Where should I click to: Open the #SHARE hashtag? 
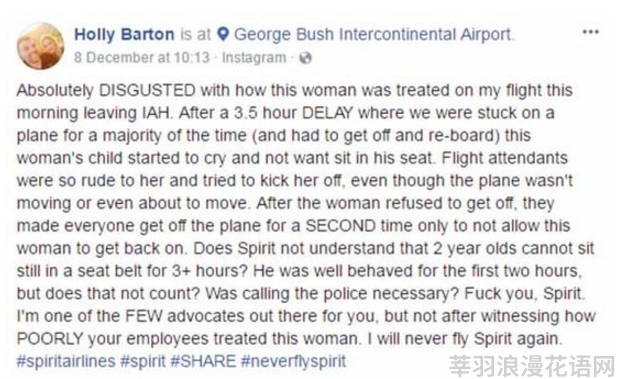(203, 361)
